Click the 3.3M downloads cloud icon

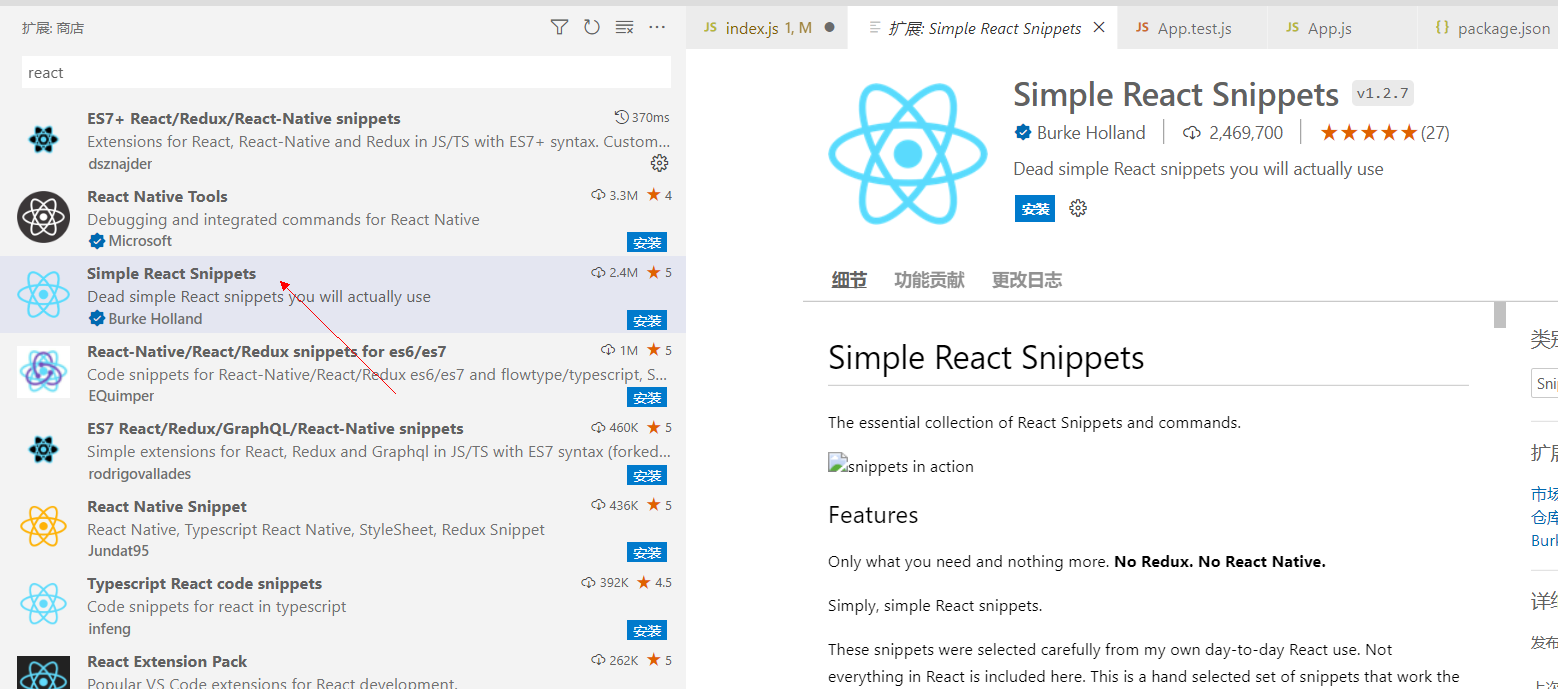point(598,195)
